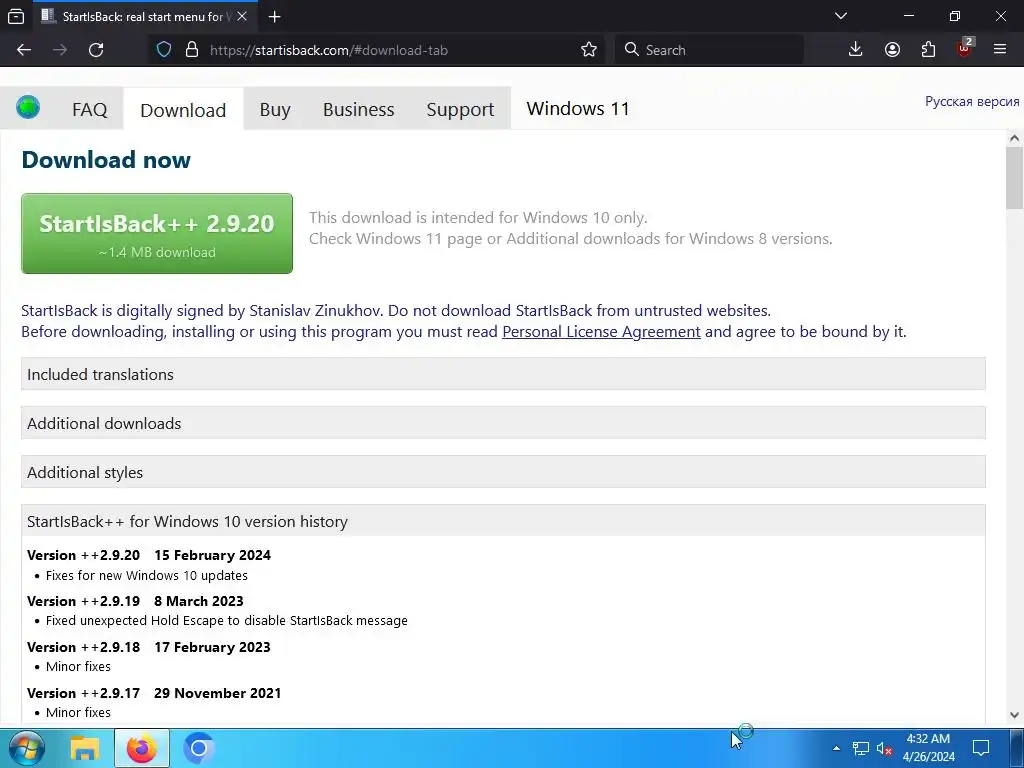The height and width of the screenshot is (768, 1024).
Task: Open the Firefox hamburger menu
Action: click(x=1000, y=50)
